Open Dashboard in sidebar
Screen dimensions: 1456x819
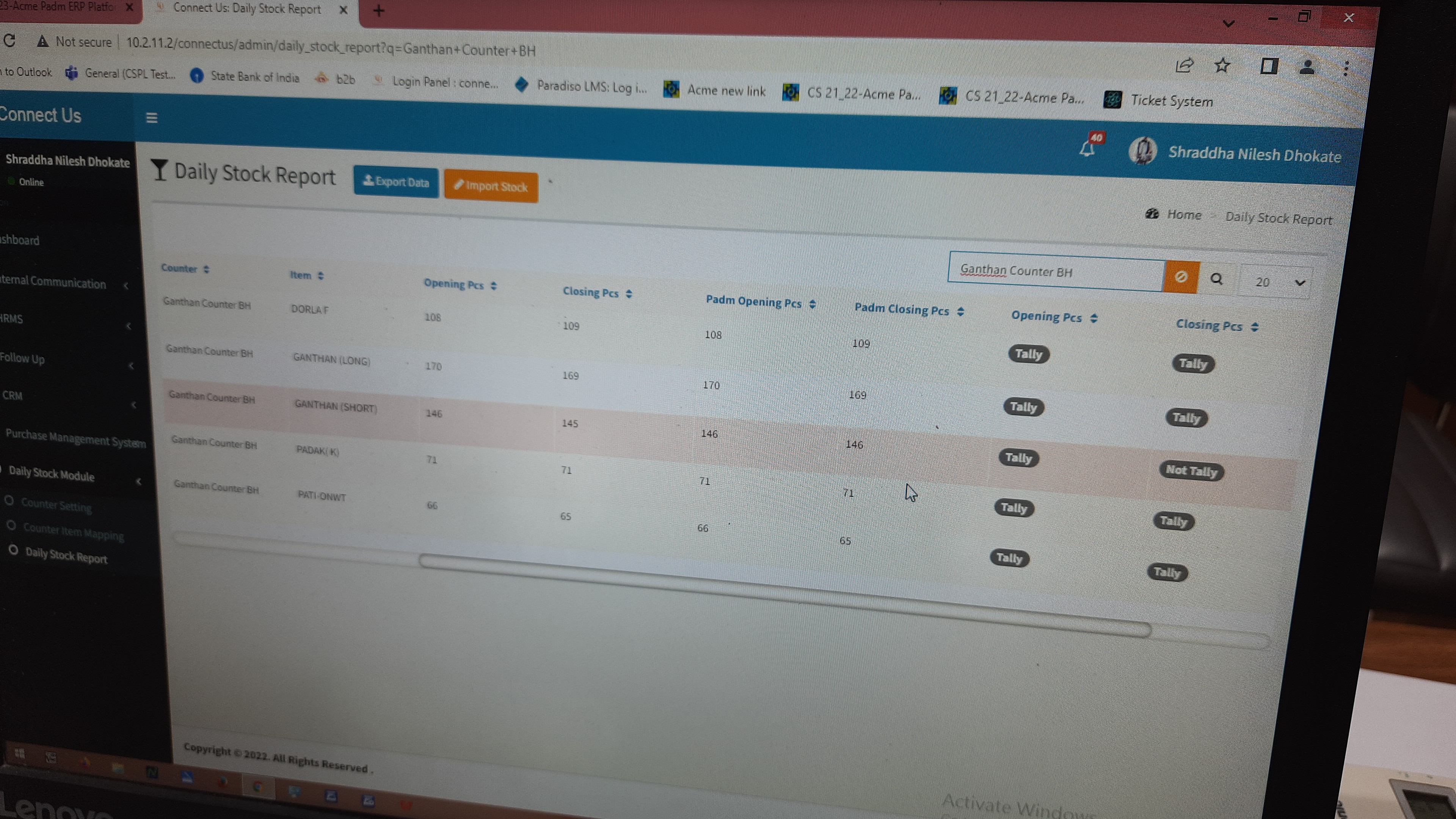point(20,240)
